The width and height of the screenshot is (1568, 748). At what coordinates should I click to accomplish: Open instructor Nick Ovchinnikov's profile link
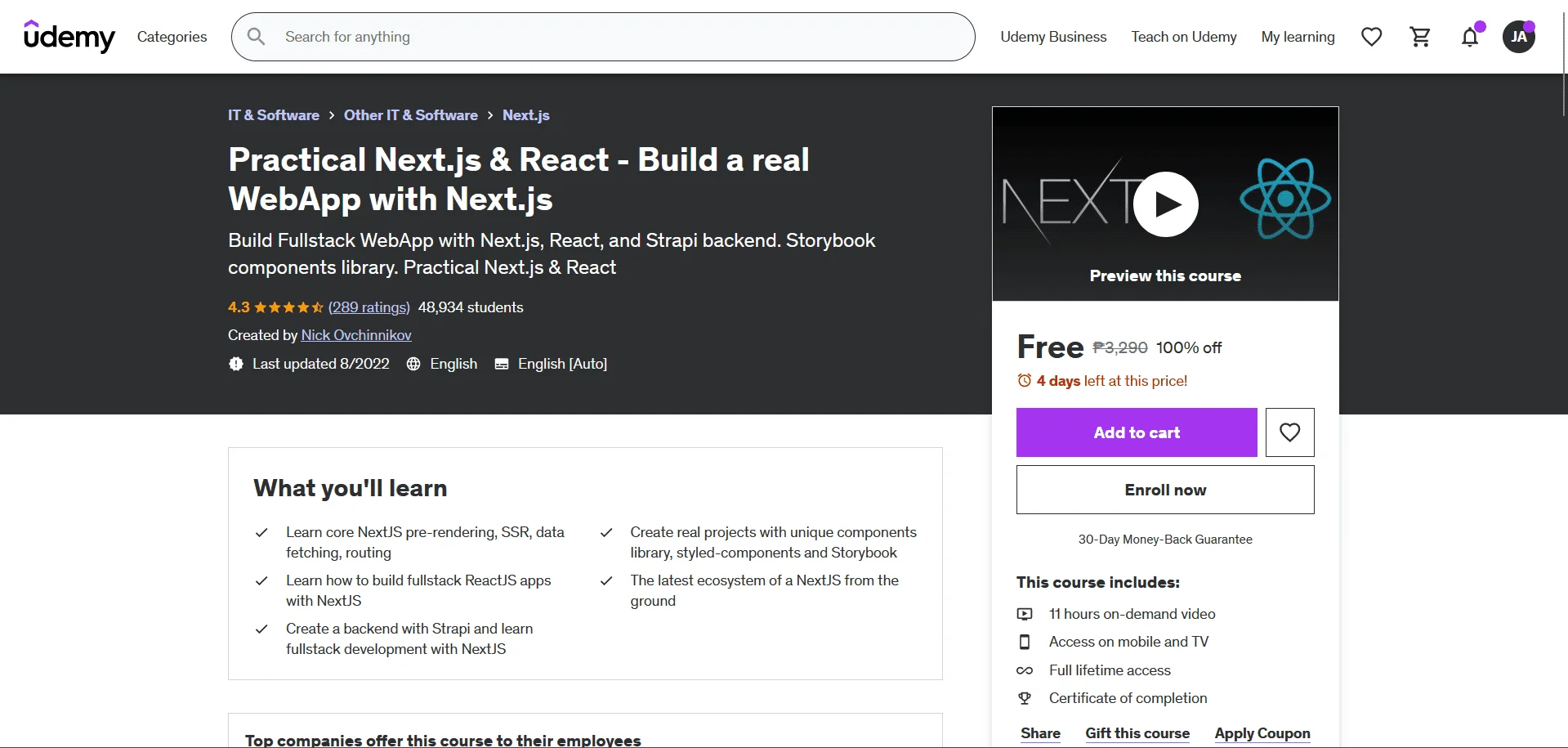[x=356, y=335]
